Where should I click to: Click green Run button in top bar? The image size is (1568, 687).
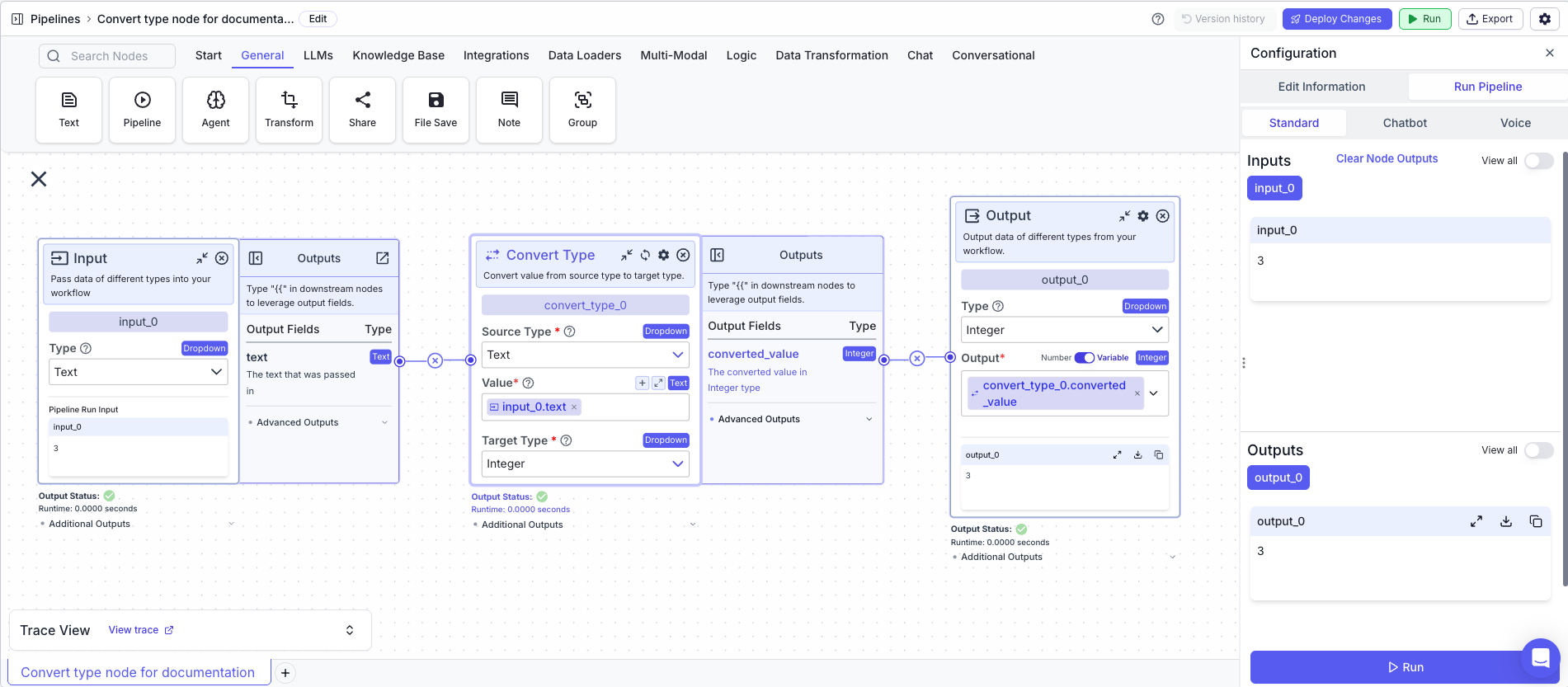point(1424,19)
